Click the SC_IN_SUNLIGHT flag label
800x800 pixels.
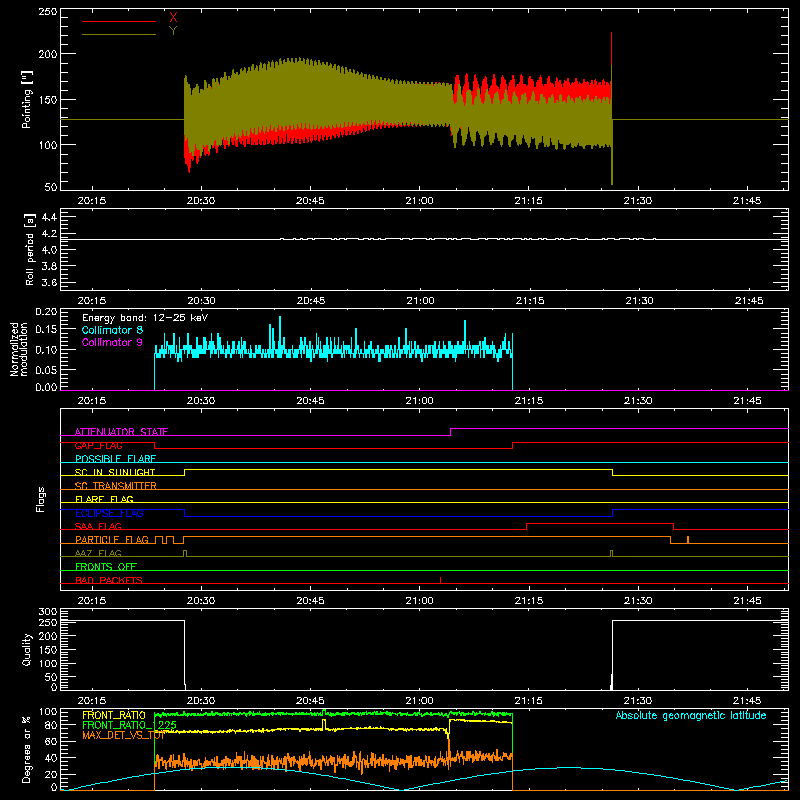pos(115,472)
